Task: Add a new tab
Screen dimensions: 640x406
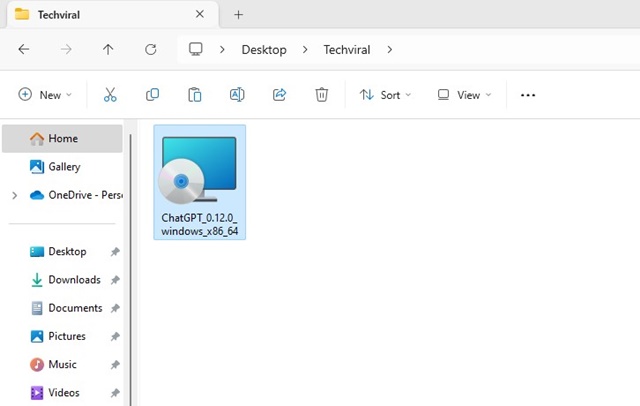Action: click(238, 15)
